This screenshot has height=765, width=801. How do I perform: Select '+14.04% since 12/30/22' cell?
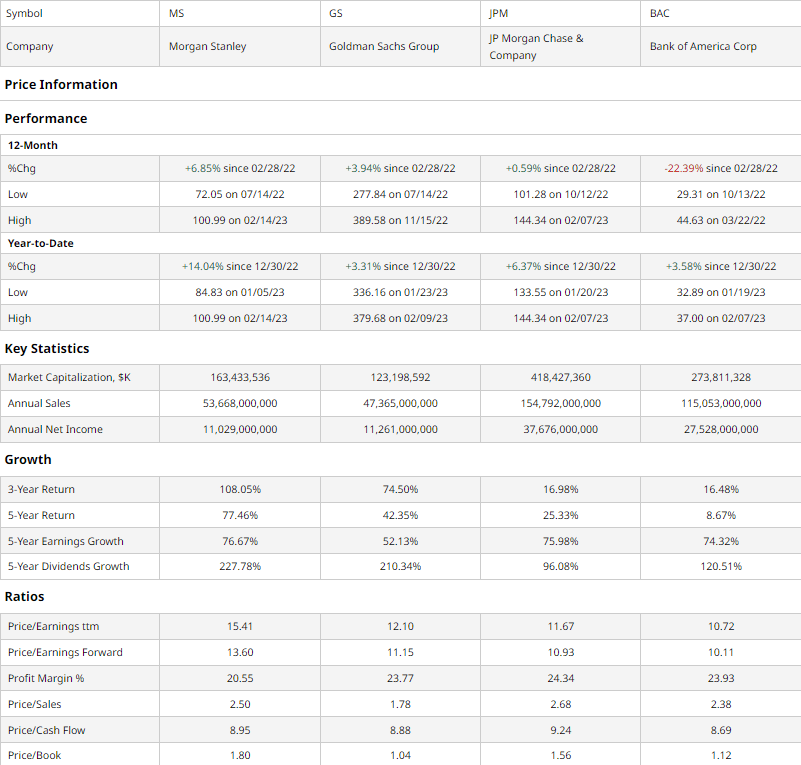pos(240,267)
